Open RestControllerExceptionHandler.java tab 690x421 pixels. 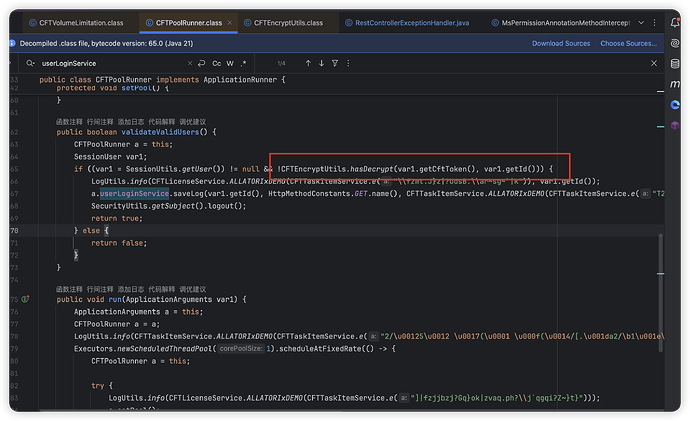click(407, 23)
